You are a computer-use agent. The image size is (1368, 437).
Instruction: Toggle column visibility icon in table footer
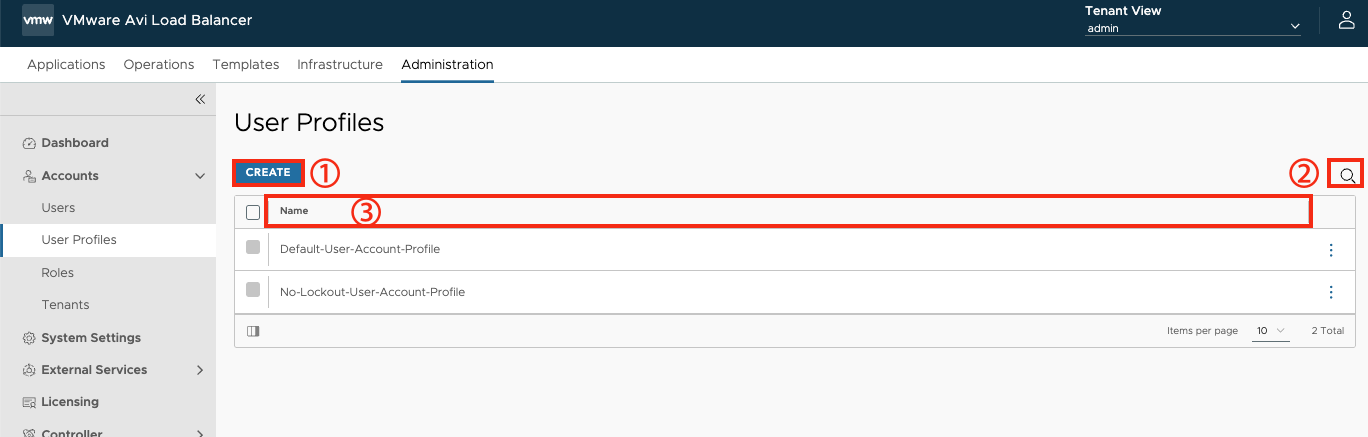tap(253, 331)
